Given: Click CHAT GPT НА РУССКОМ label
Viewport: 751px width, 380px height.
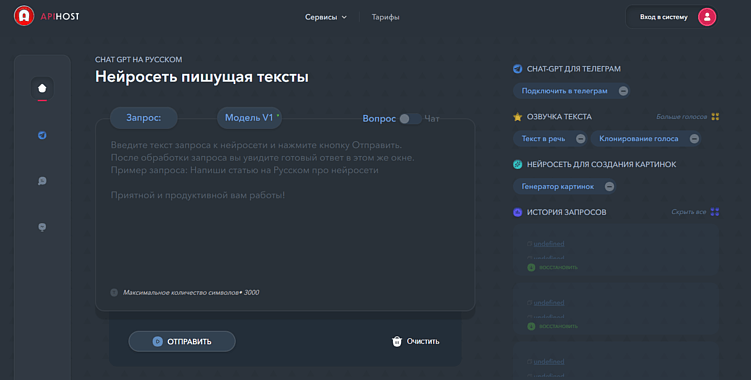Looking at the screenshot, I should [138, 59].
